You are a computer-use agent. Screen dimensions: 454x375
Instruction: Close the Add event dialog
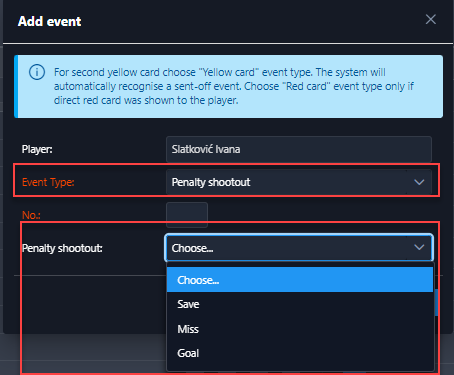pyautogui.click(x=431, y=19)
